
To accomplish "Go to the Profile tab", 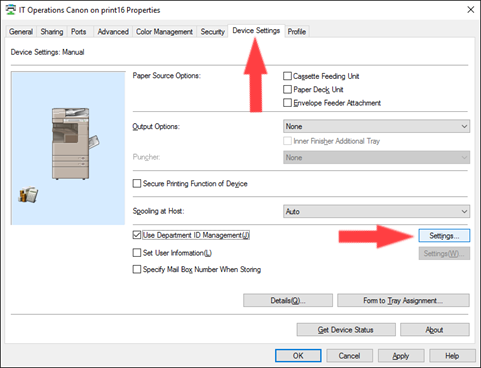I will [x=297, y=32].
